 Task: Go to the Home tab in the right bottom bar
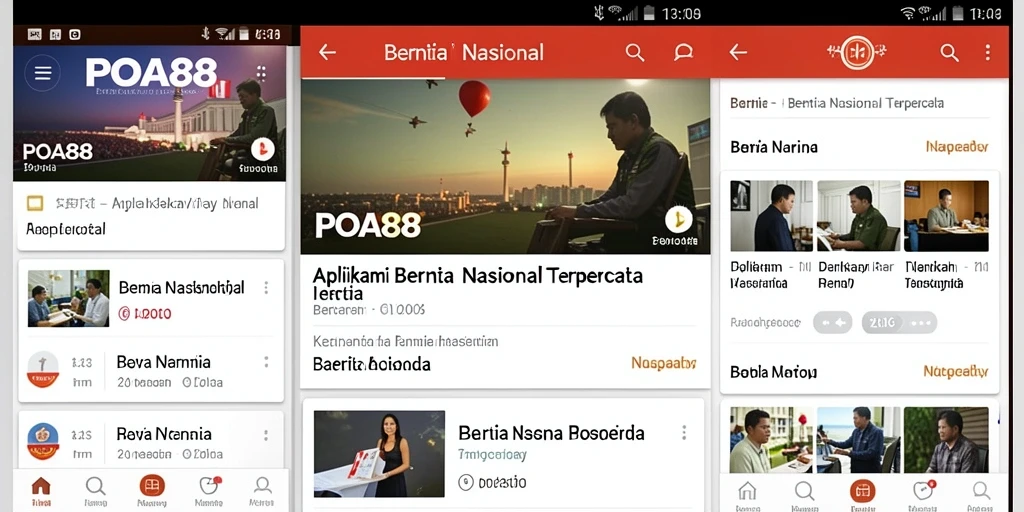pos(746,495)
